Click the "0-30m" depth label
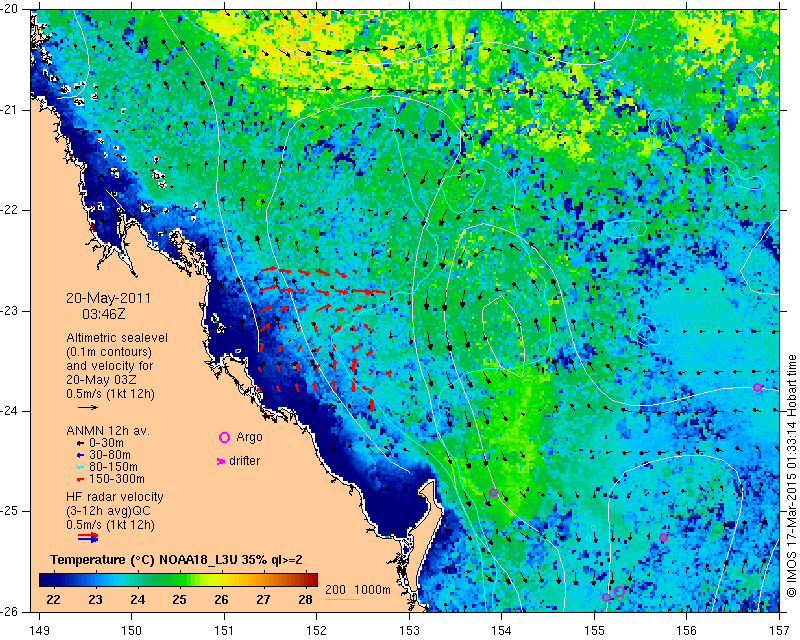Image resolution: width=800 pixels, height=640 pixels. [x=107, y=444]
